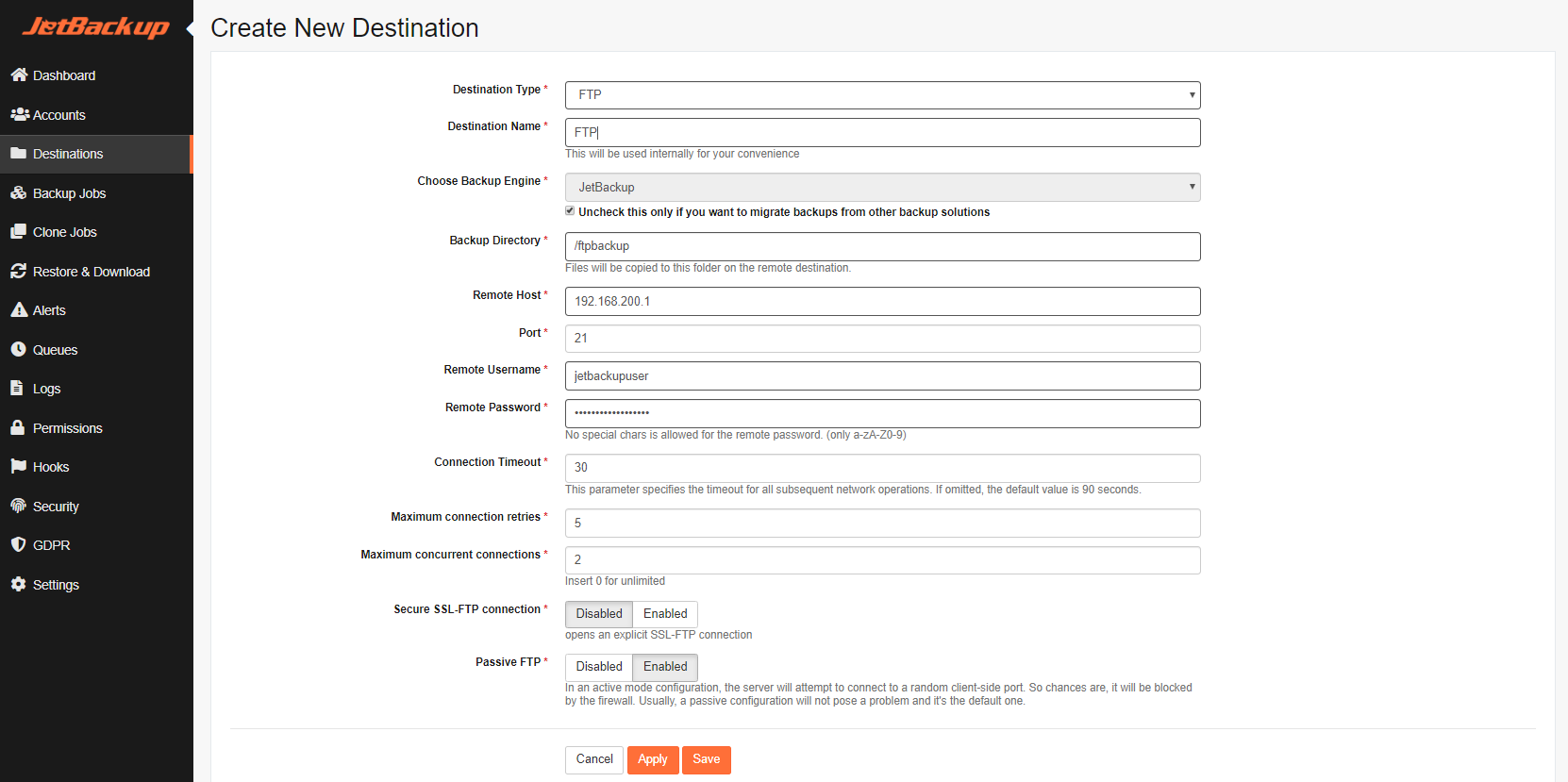
Task: Click the Alerts warning triangle icon
Action: tap(18, 309)
